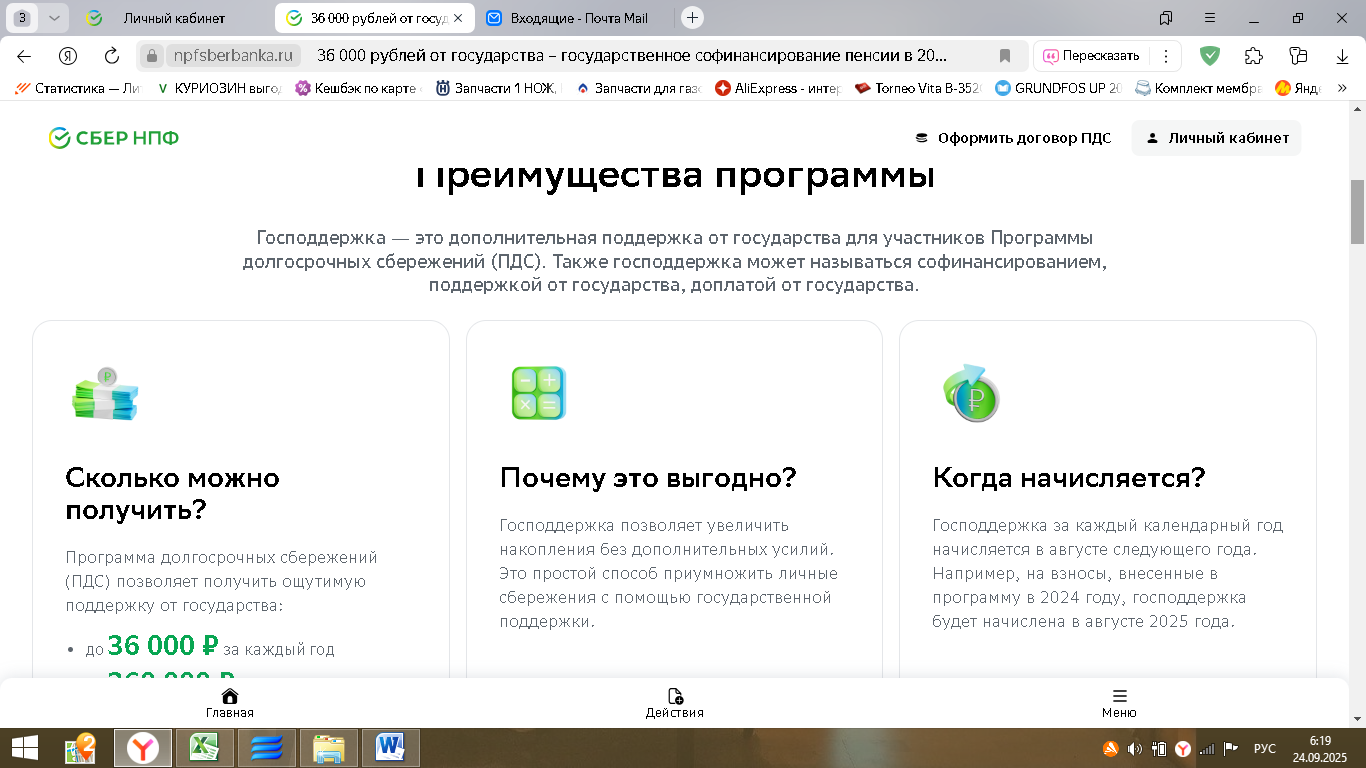Launch Excel from the taskbar

click(x=203, y=747)
